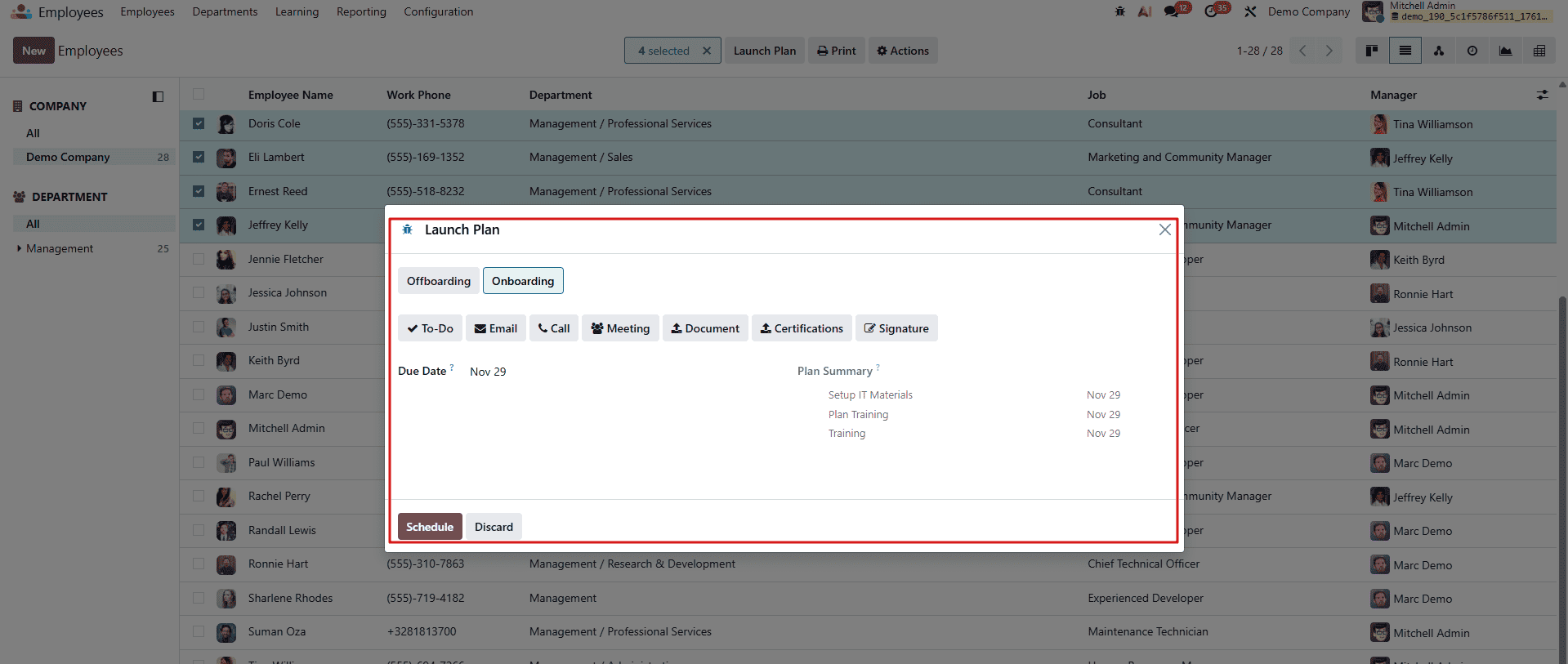Image resolution: width=1568 pixels, height=664 pixels.
Task: Switch to Activity view
Action: 1472,51
